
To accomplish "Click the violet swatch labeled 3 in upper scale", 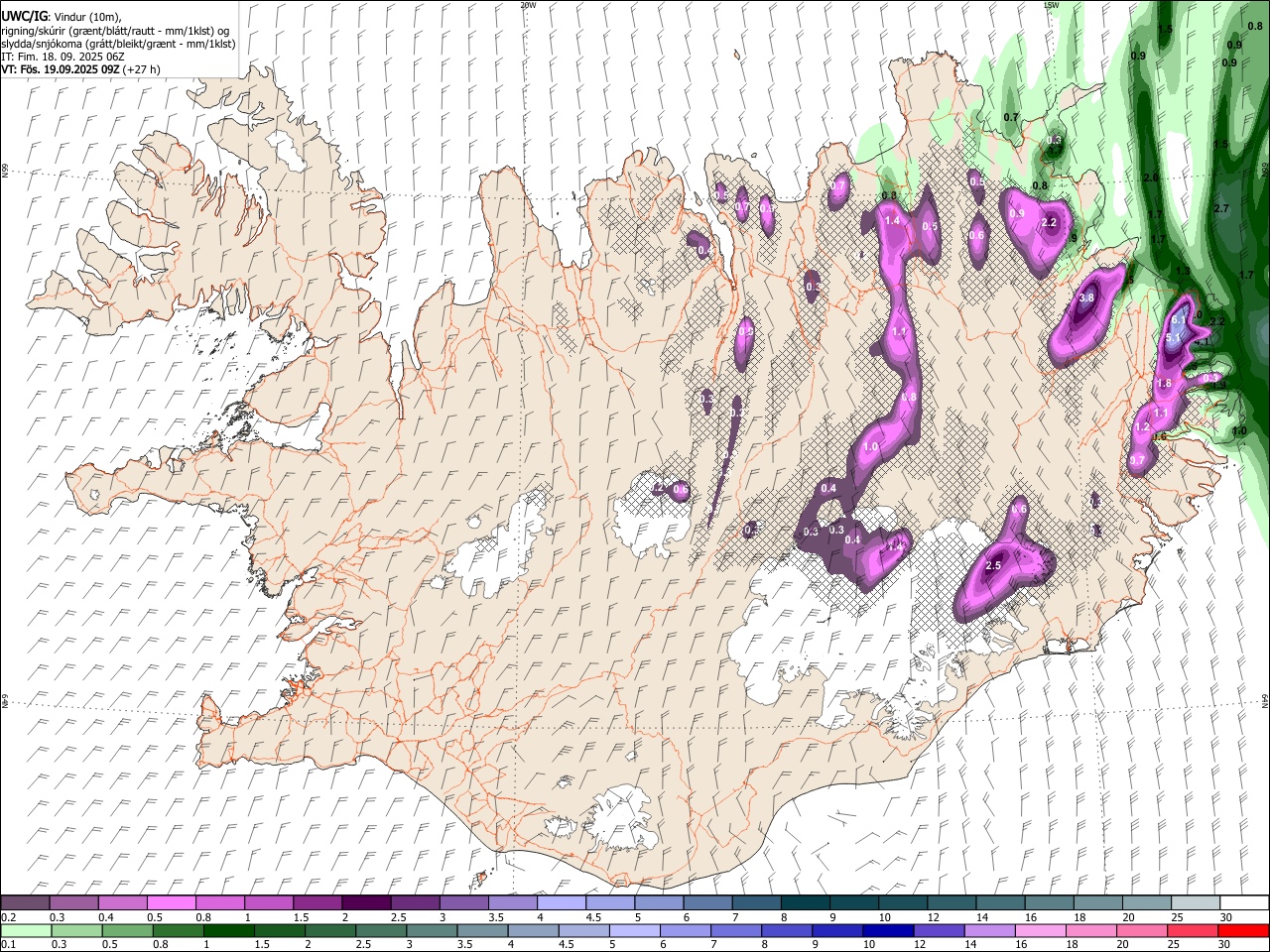I will (x=463, y=902).
